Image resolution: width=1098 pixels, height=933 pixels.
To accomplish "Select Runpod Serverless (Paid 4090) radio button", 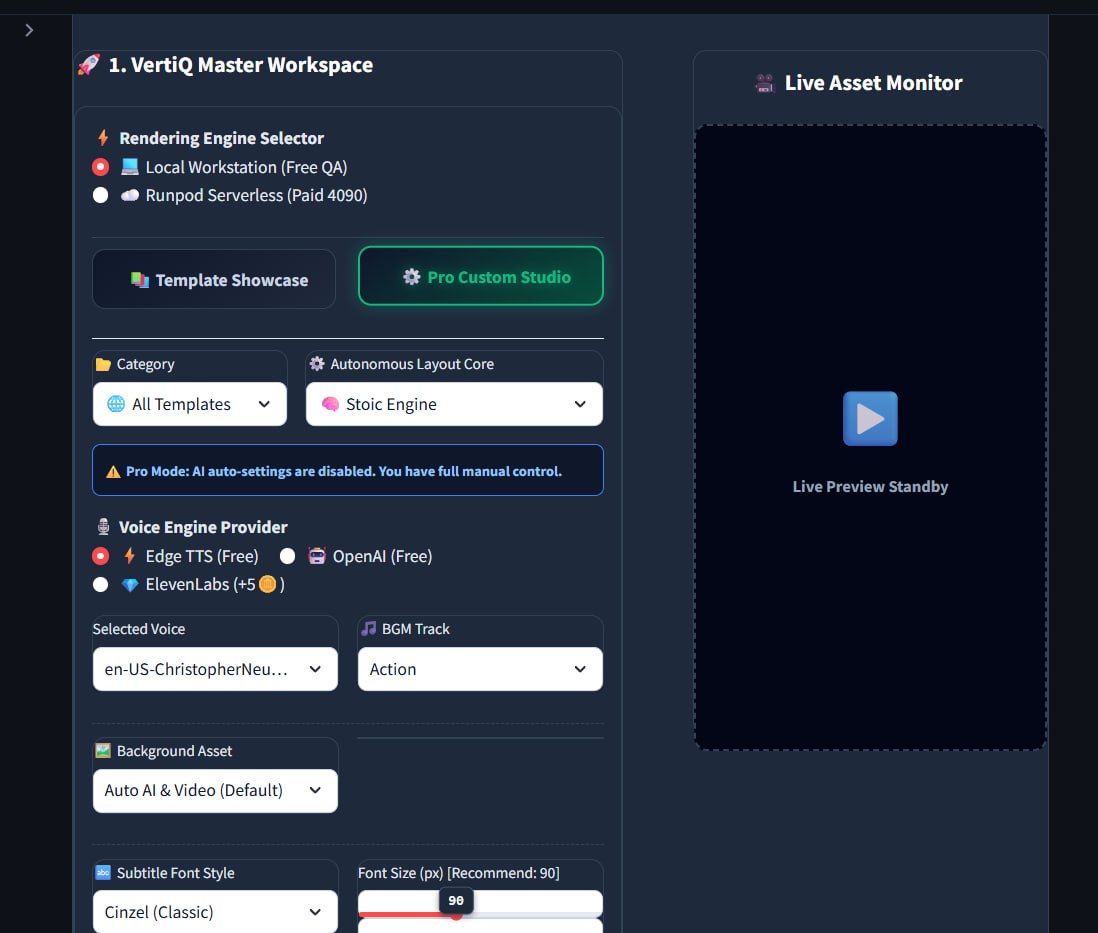I will click(x=100, y=195).
